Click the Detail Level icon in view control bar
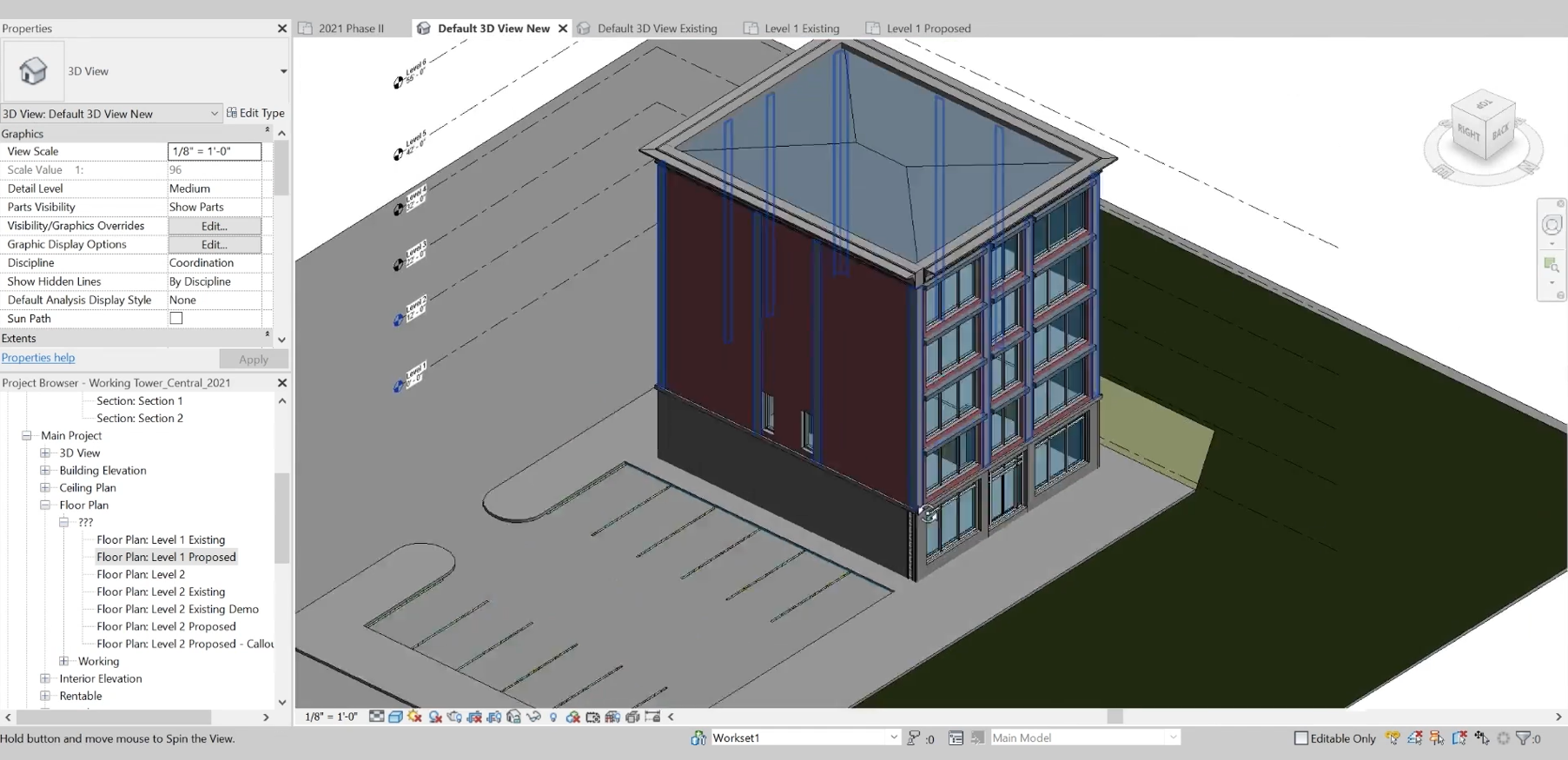 point(376,717)
